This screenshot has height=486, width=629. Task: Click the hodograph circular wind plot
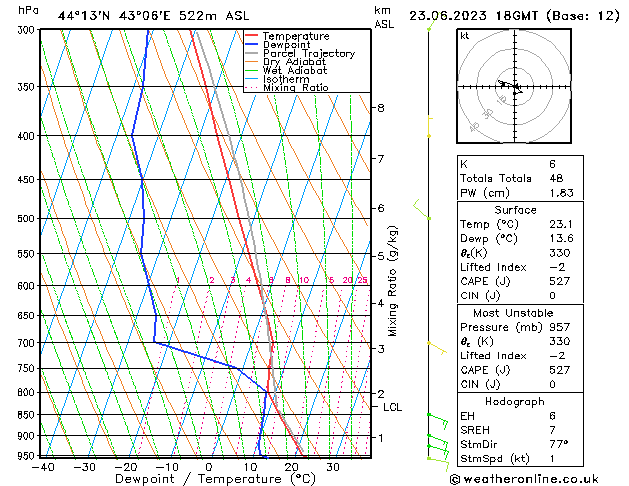pyautogui.click(x=513, y=88)
